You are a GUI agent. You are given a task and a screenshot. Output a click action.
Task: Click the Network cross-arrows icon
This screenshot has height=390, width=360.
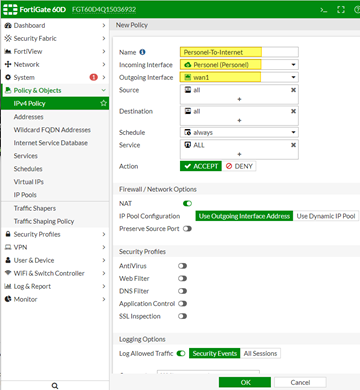8,64
